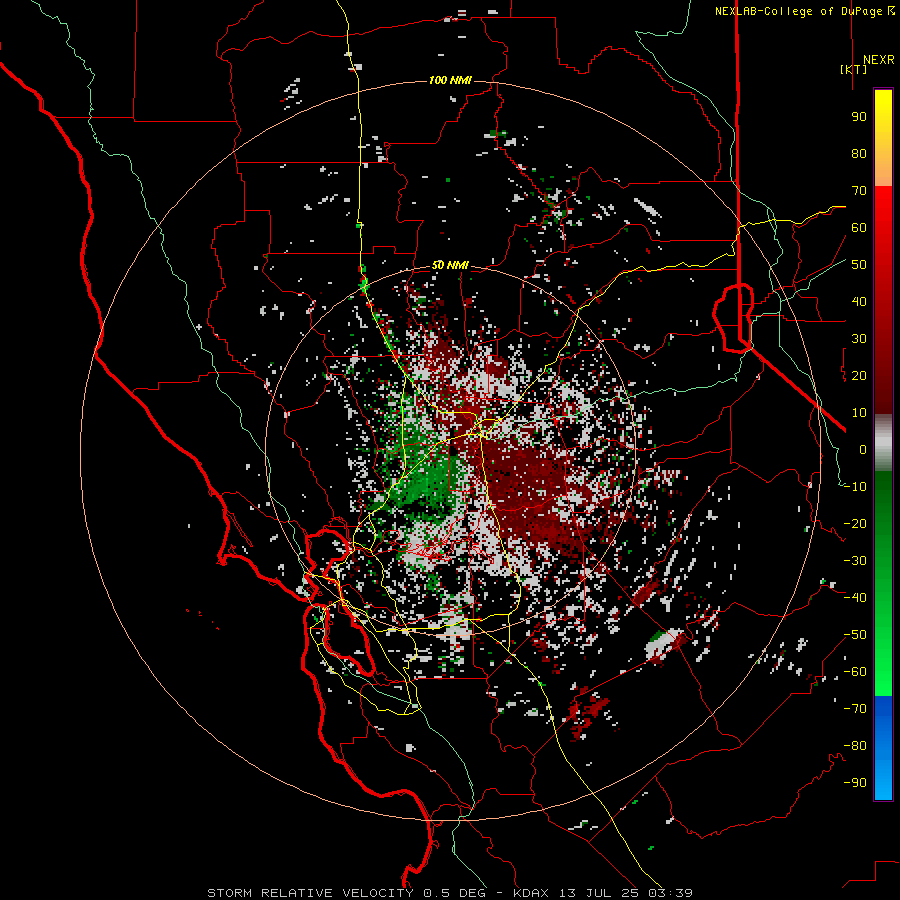Click the gray zero-velocity segment of color bar
Viewport: 900px width, 900px height.
pos(883,443)
